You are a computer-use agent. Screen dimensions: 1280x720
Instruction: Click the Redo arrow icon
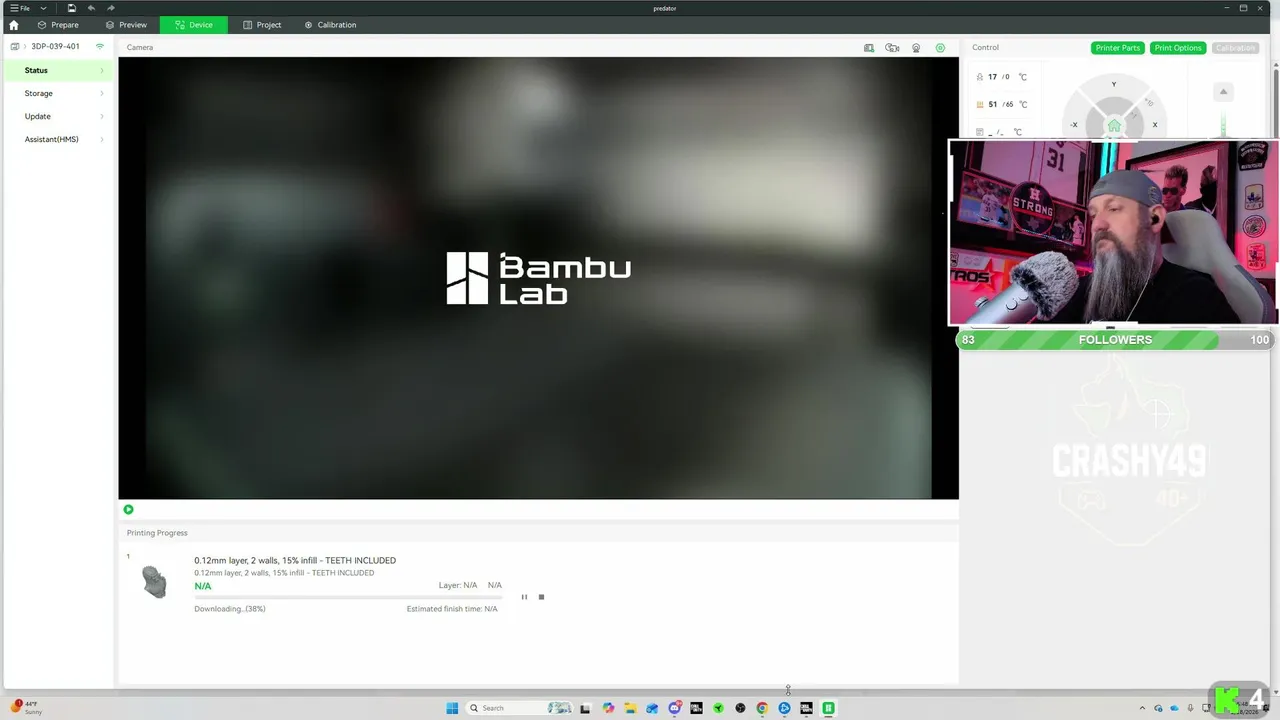point(111,8)
